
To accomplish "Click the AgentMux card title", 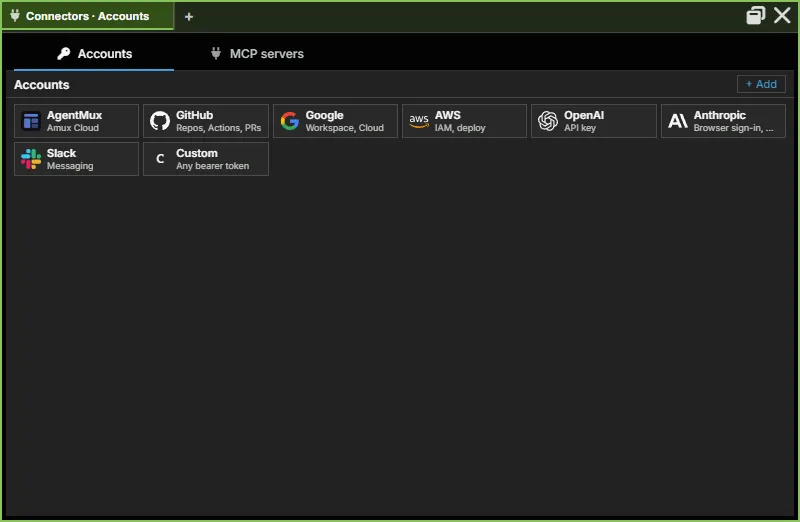I will pos(74,115).
